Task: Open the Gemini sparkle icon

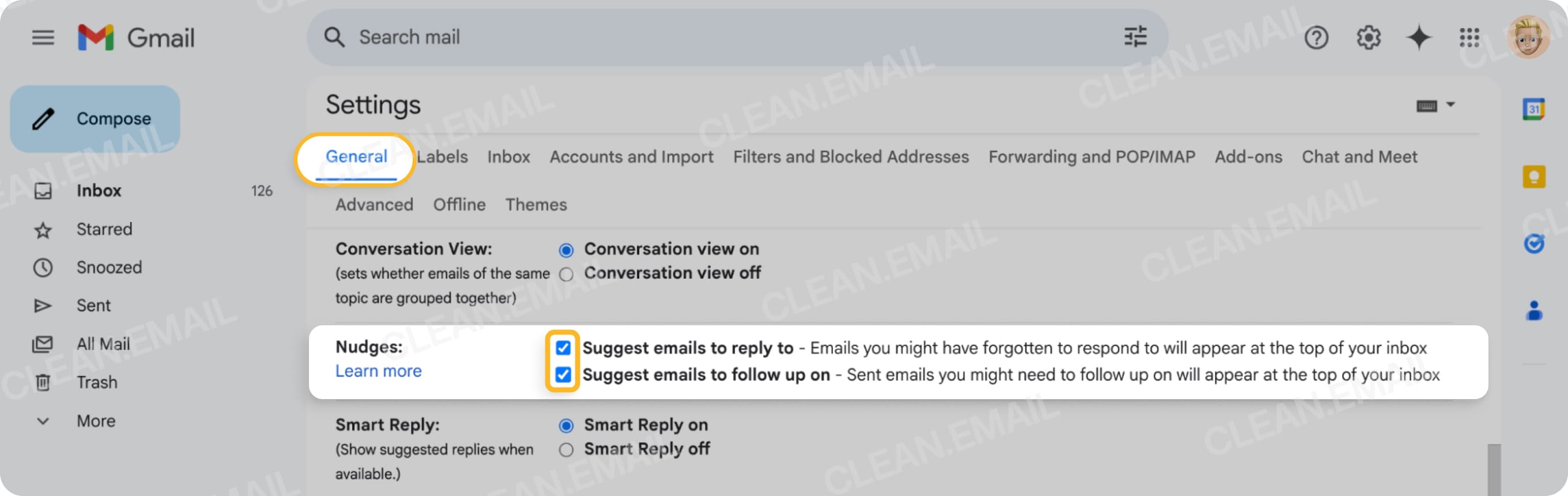Action: 1418,37
